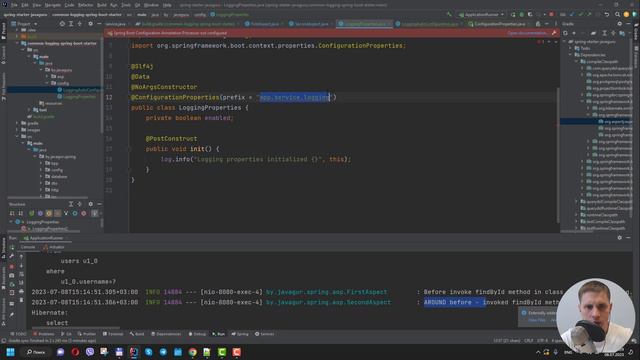Collapse the config package in project tree
The image size is (640, 360).
(47, 83)
